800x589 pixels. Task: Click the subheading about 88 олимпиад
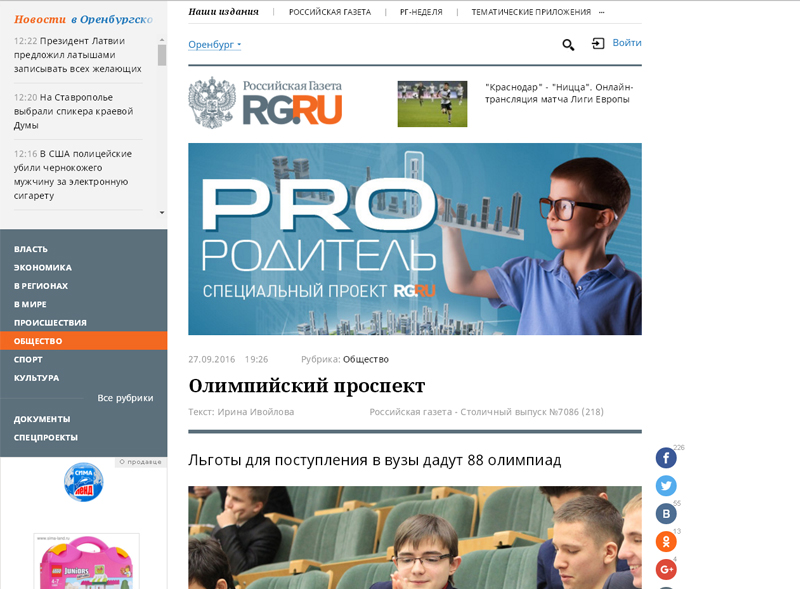374,460
